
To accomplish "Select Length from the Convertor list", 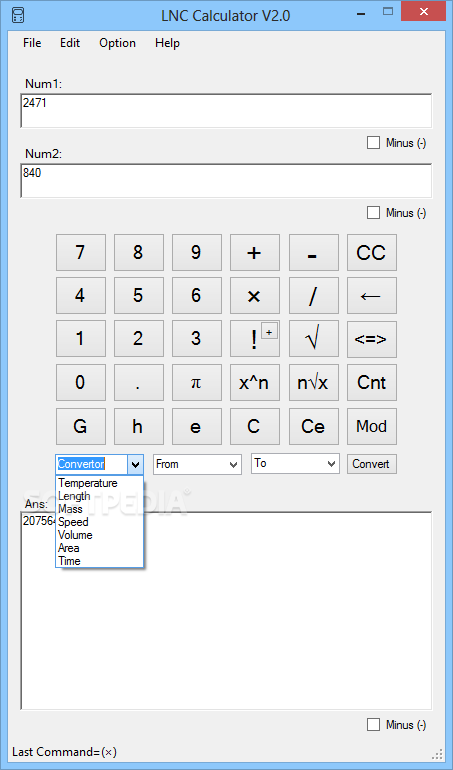I will [x=99, y=496].
